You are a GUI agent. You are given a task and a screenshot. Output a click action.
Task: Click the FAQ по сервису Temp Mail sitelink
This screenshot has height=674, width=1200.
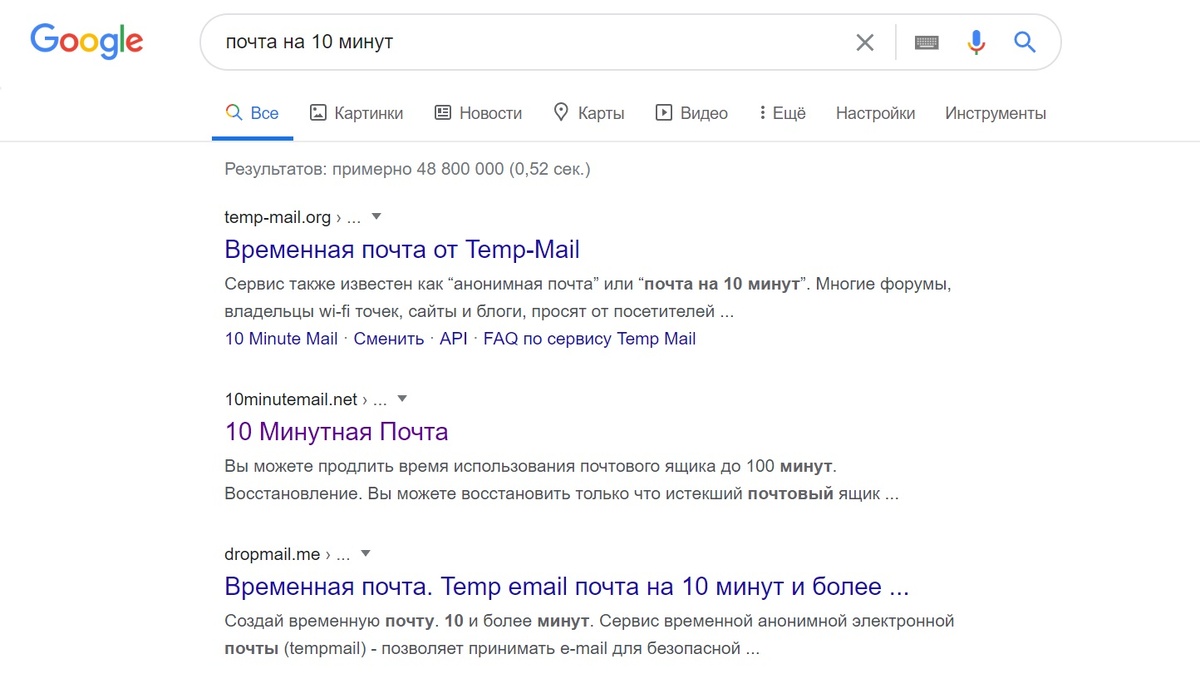(x=589, y=338)
